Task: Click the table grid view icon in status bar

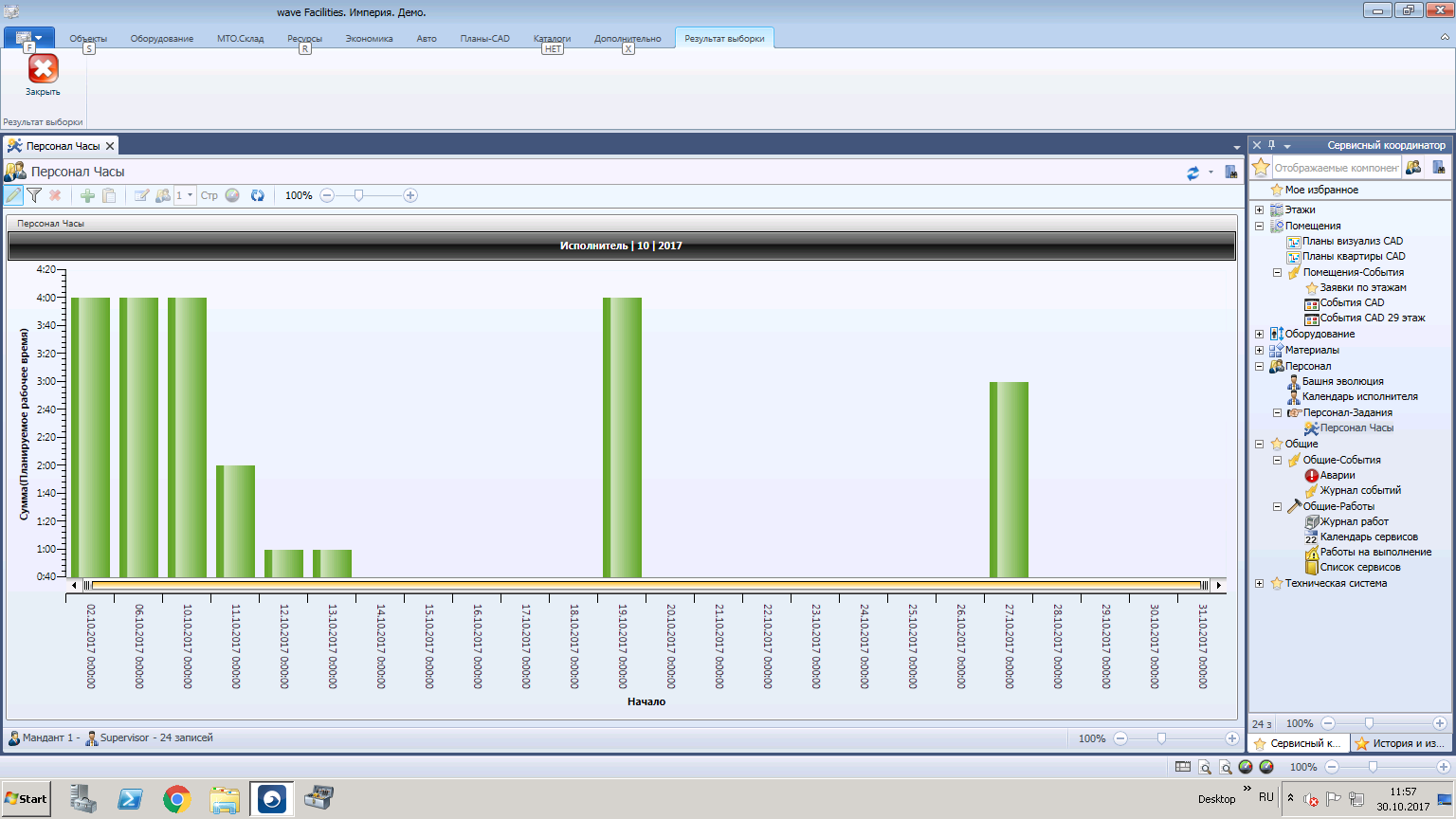Action: [x=1183, y=767]
